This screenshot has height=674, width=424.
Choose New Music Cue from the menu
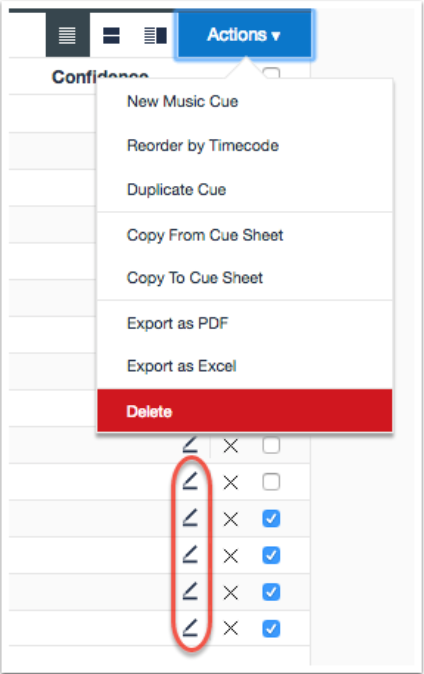coord(182,101)
